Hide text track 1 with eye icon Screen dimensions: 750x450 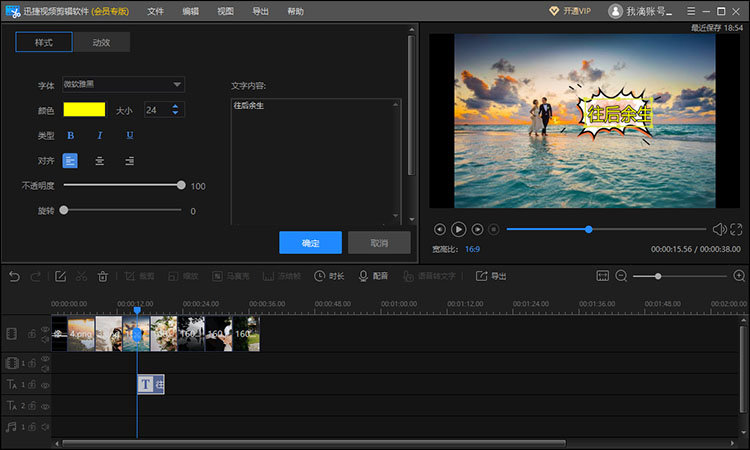[45, 385]
